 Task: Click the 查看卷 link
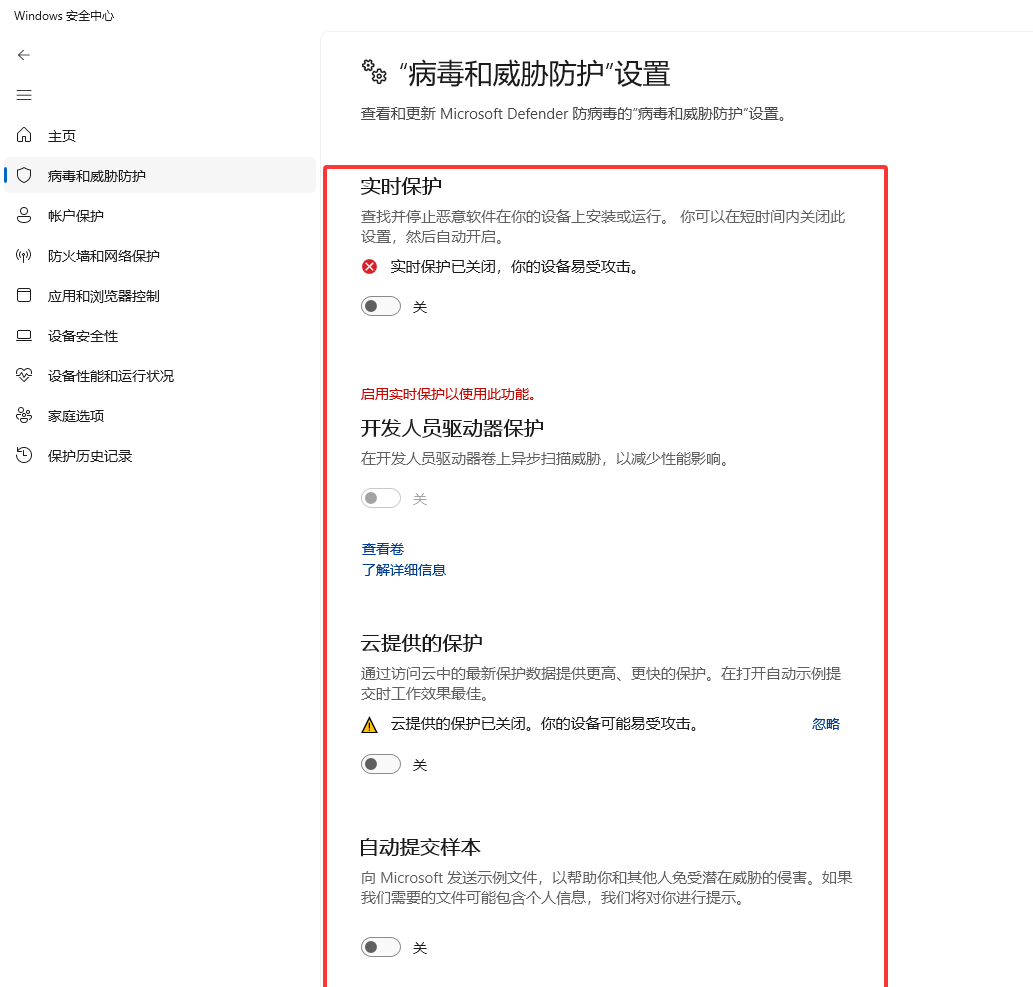[383, 549]
